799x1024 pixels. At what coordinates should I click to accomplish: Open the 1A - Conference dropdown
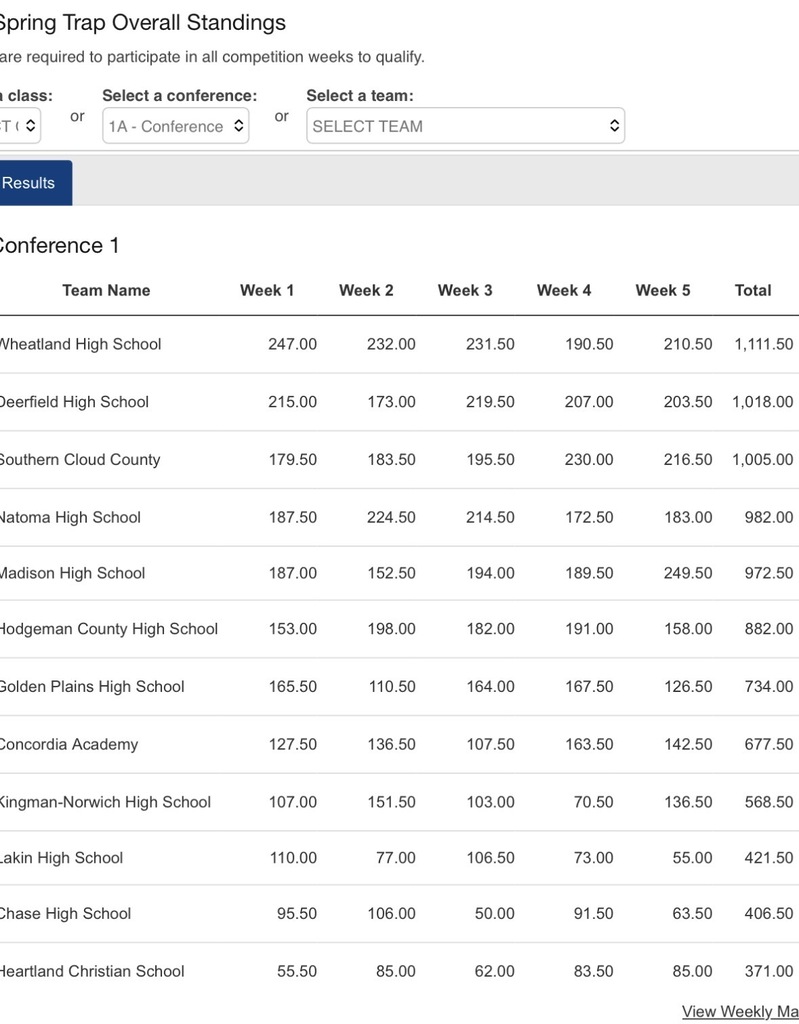coord(176,126)
